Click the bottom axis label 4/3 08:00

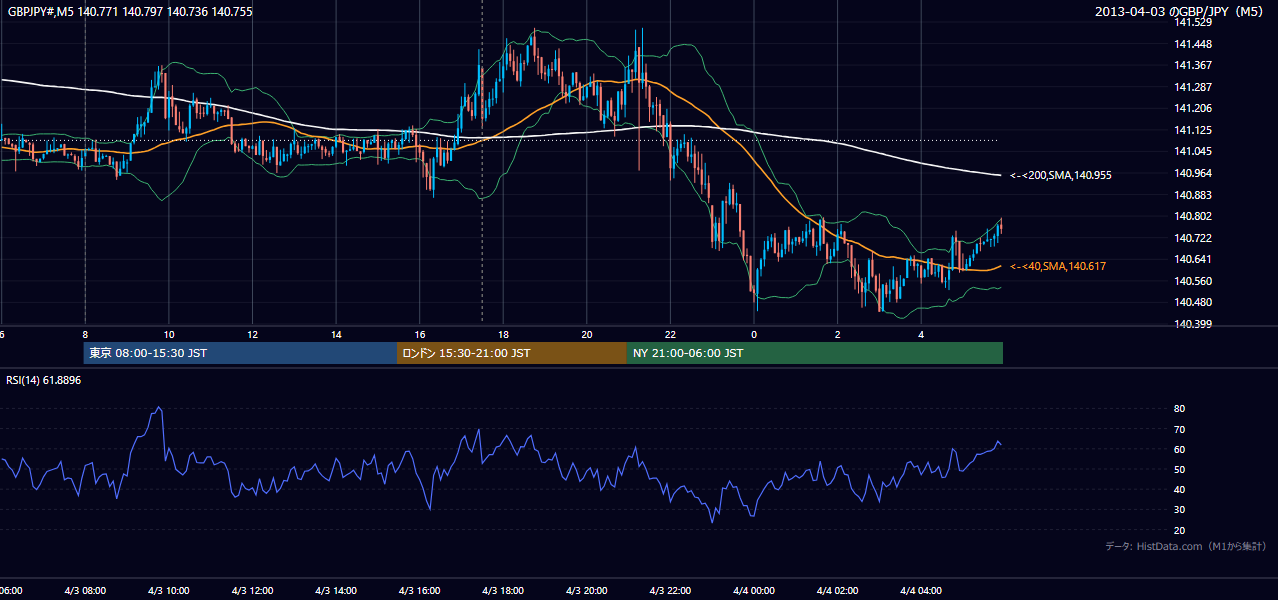coord(85,591)
